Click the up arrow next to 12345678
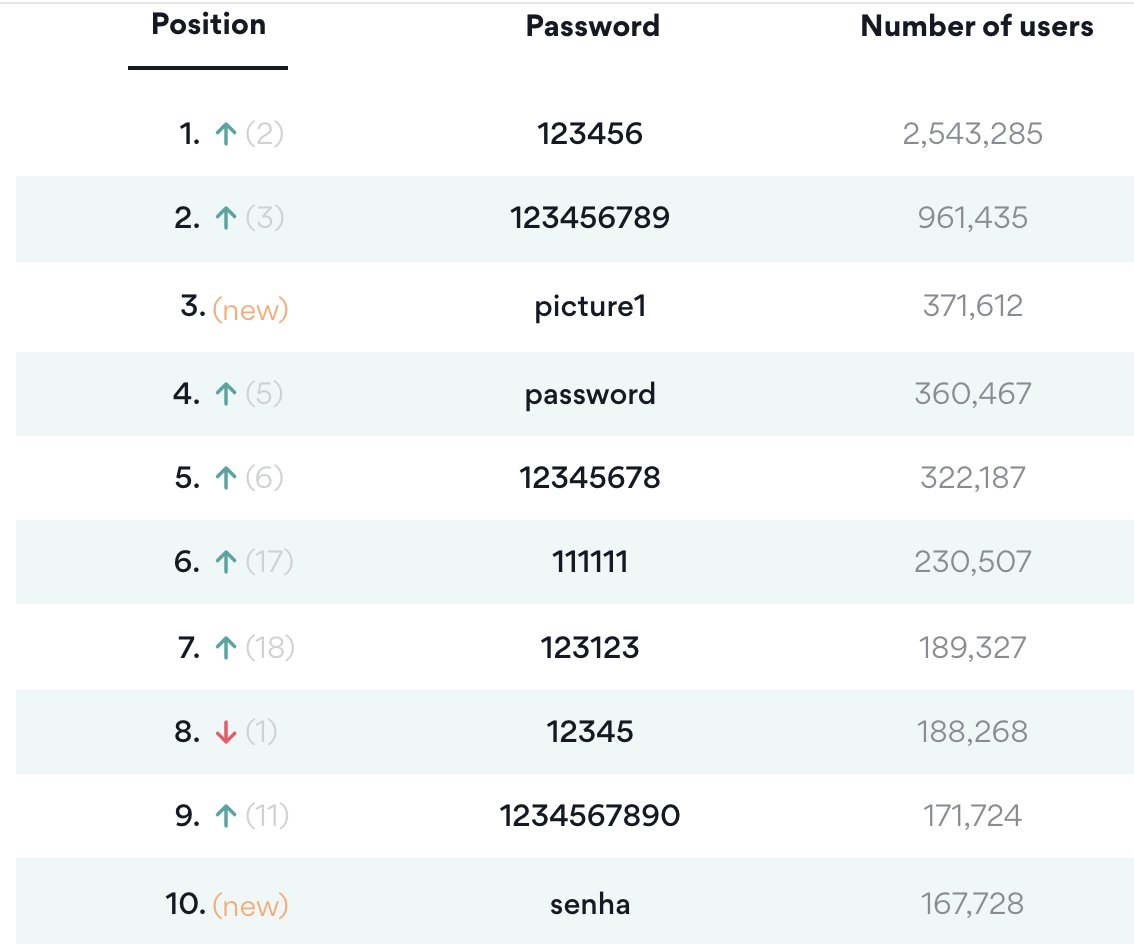Screen dimensions: 1134x944 click(x=226, y=477)
